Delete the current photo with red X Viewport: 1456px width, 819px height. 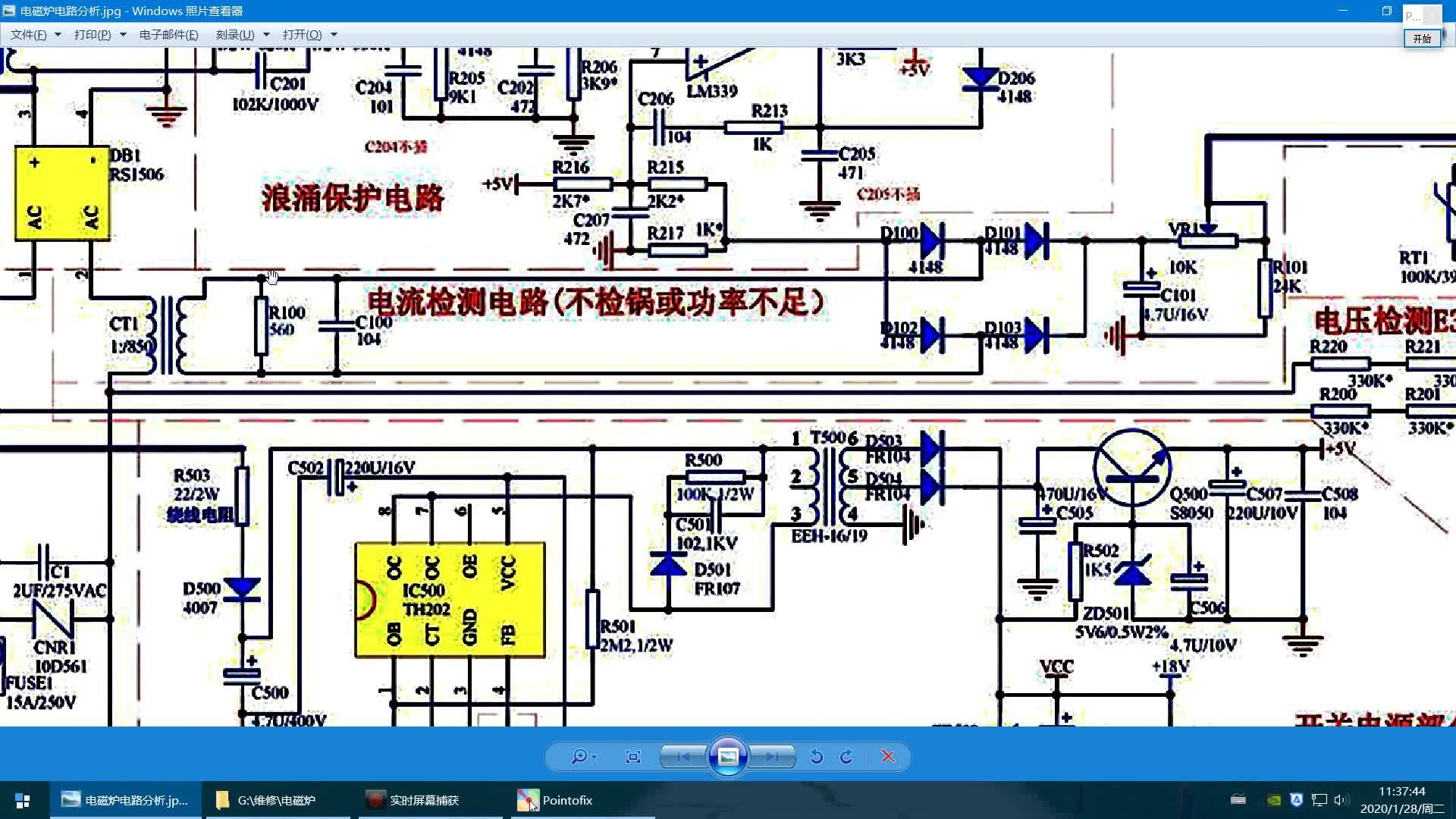(x=888, y=756)
